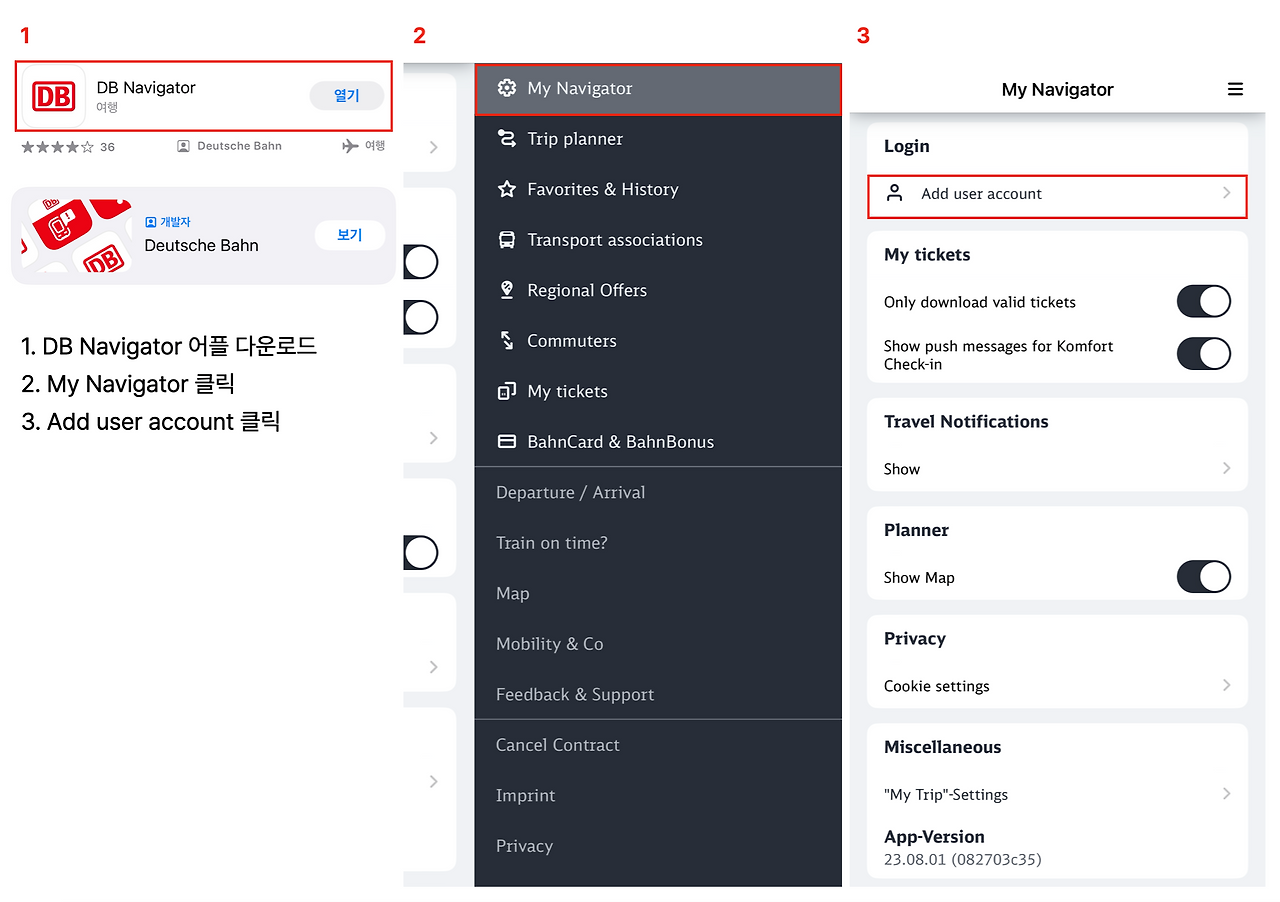1280x902 pixels.
Task: Toggle Komfort Check-in push messages switch
Action: coord(1203,354)
